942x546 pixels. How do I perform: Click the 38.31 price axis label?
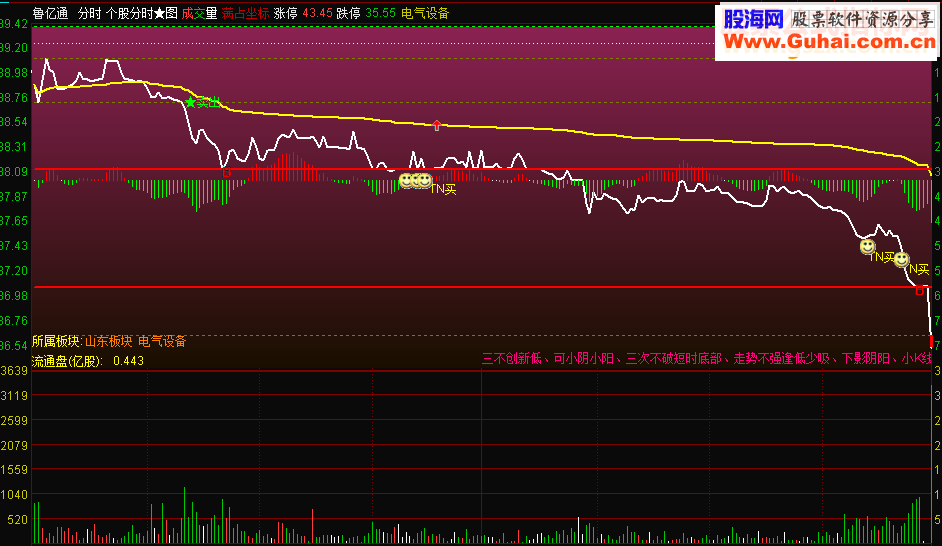click(x=14, y=147)
